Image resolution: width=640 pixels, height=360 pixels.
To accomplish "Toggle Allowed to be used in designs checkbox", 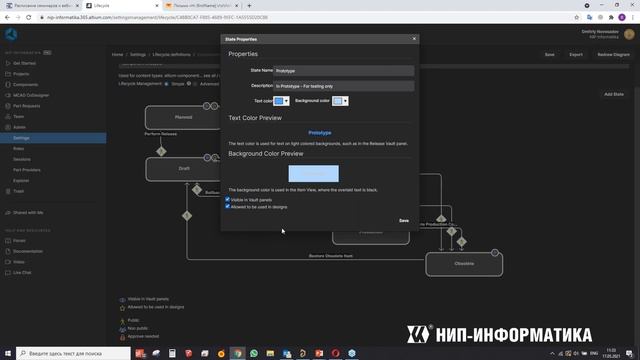I will click(x=227, y=207).
